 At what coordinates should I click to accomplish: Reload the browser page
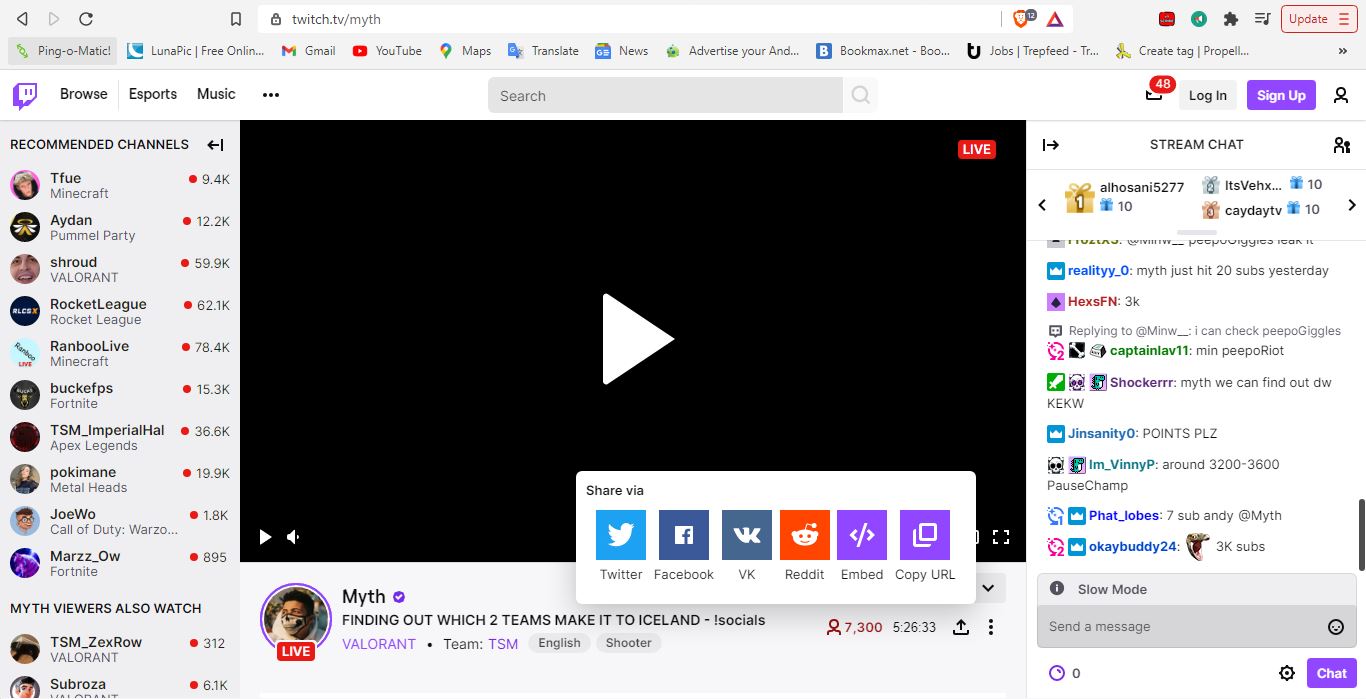pos(86,19)
